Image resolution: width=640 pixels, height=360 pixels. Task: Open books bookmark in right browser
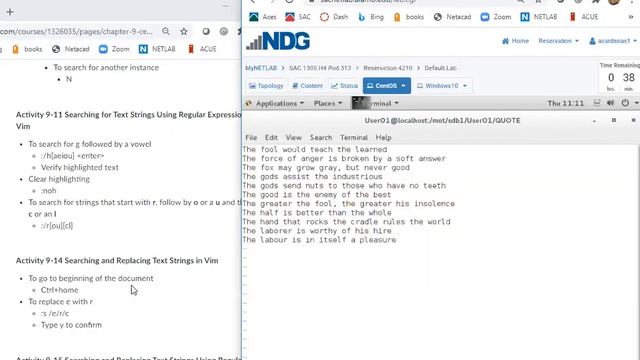click(x=409, y=17)
